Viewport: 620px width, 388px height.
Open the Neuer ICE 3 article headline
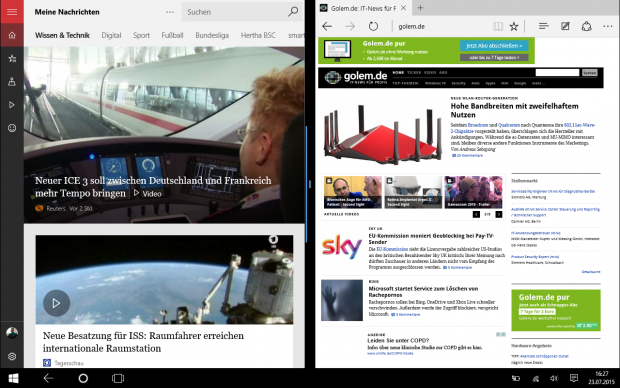tap(153, 187)
